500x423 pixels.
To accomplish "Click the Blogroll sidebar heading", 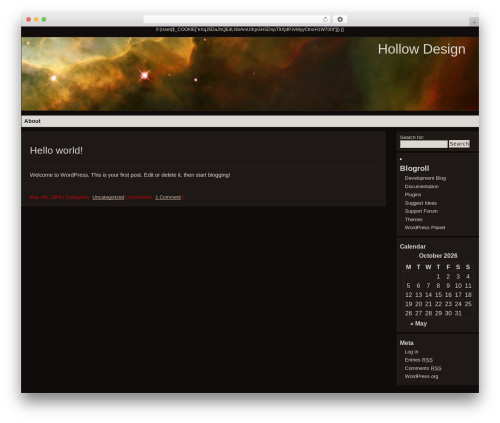I will [x=414, y=168].
